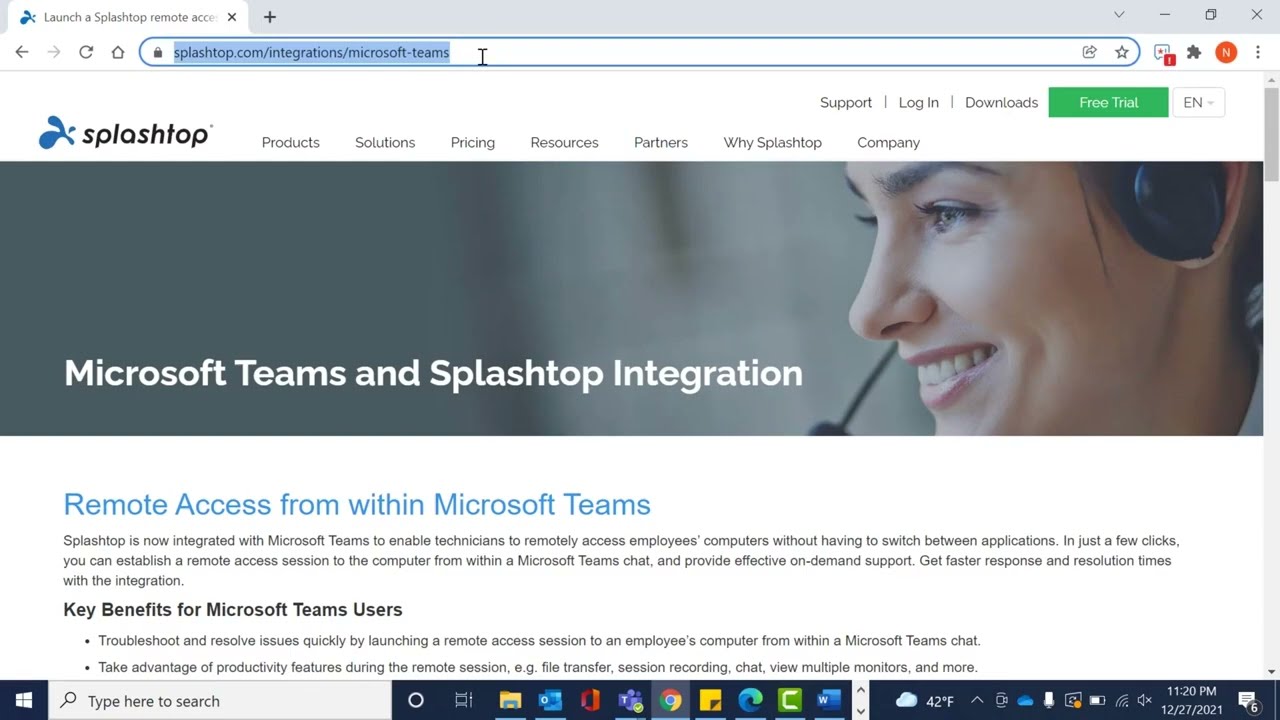Open Camtasia from taskbar
Screen dimensions: 1280x720
click(790, 700)
